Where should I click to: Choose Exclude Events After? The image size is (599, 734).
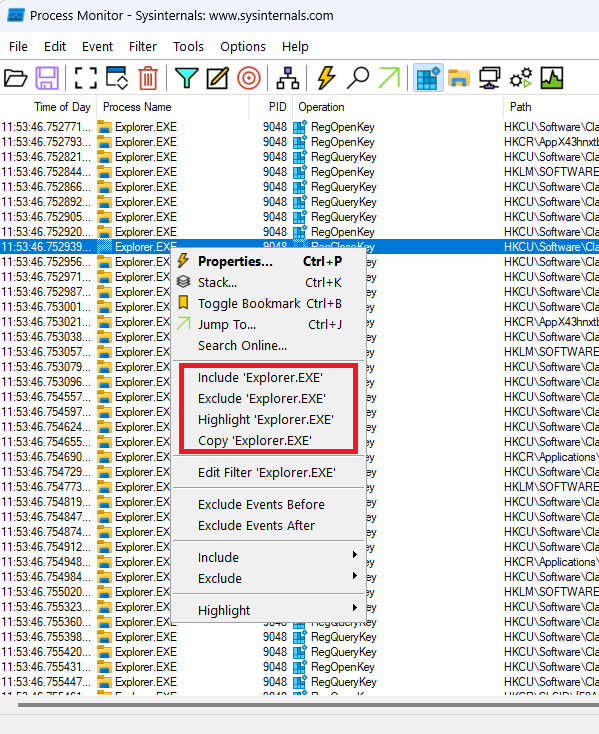click(x=269, y=526)
